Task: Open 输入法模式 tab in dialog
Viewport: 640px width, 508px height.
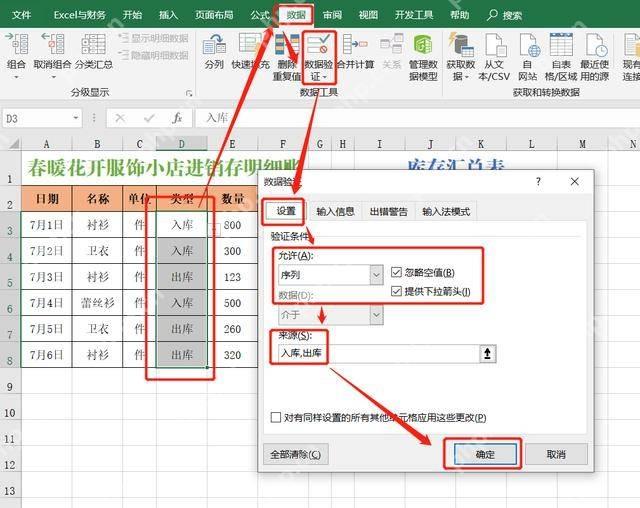Action: point(446,211)
